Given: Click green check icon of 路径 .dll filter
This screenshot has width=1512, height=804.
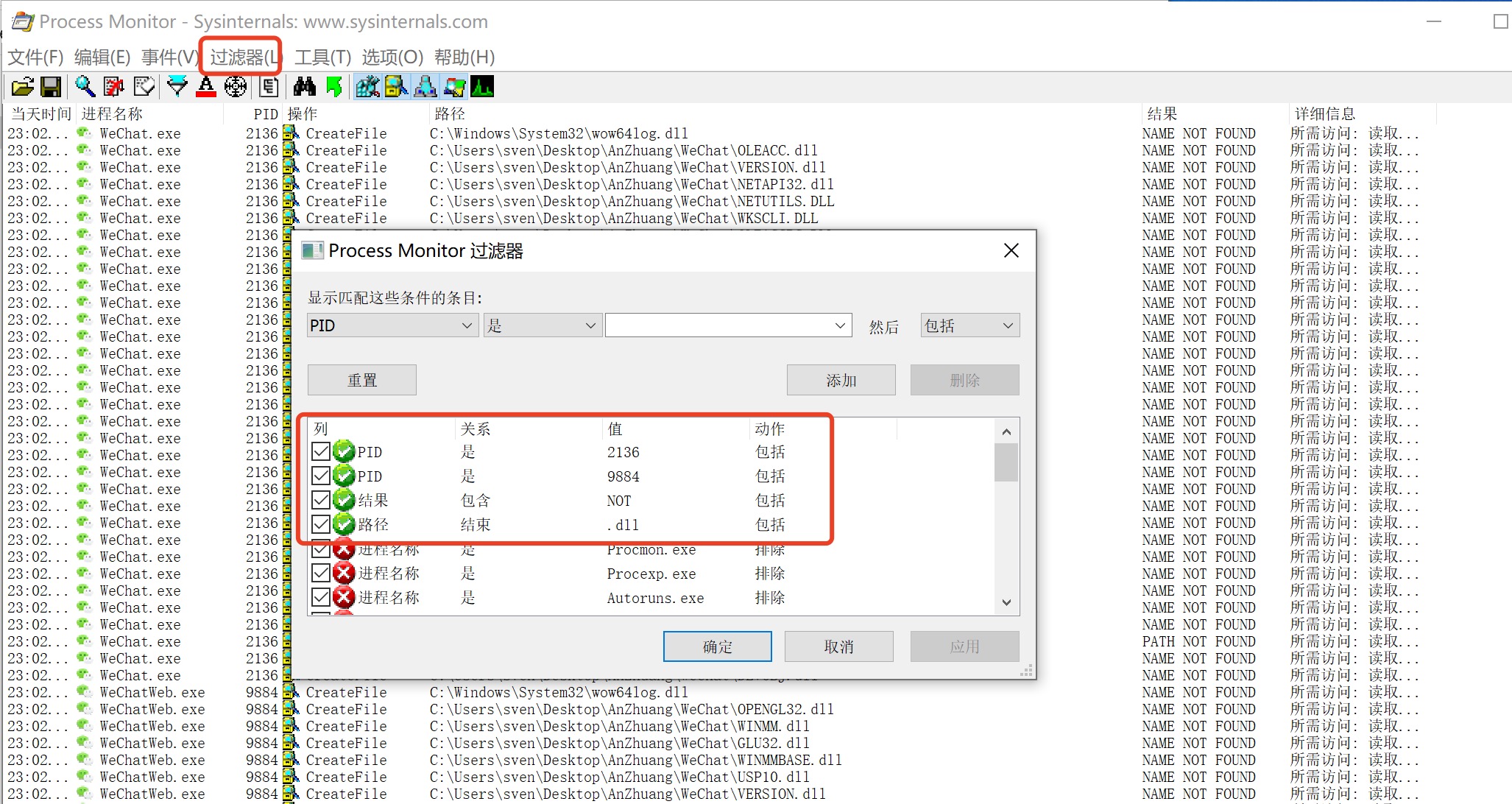Looking at the screenshot, I should coord(344,524).
